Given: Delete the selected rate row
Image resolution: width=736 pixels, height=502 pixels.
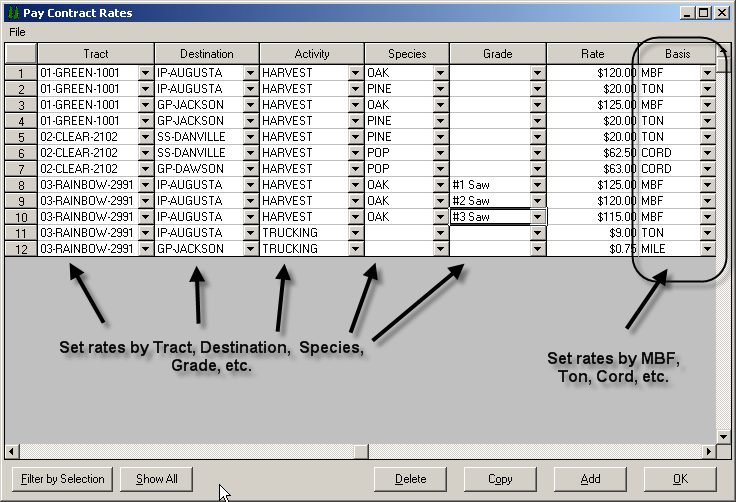Looking at the screenshot, I should [x=410, y=479].
